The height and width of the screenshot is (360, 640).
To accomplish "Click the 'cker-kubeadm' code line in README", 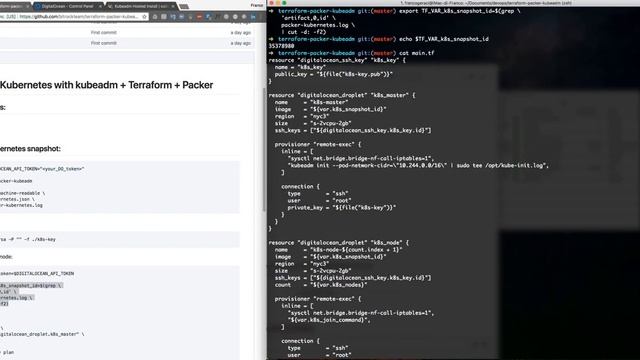I will [16, 181].
